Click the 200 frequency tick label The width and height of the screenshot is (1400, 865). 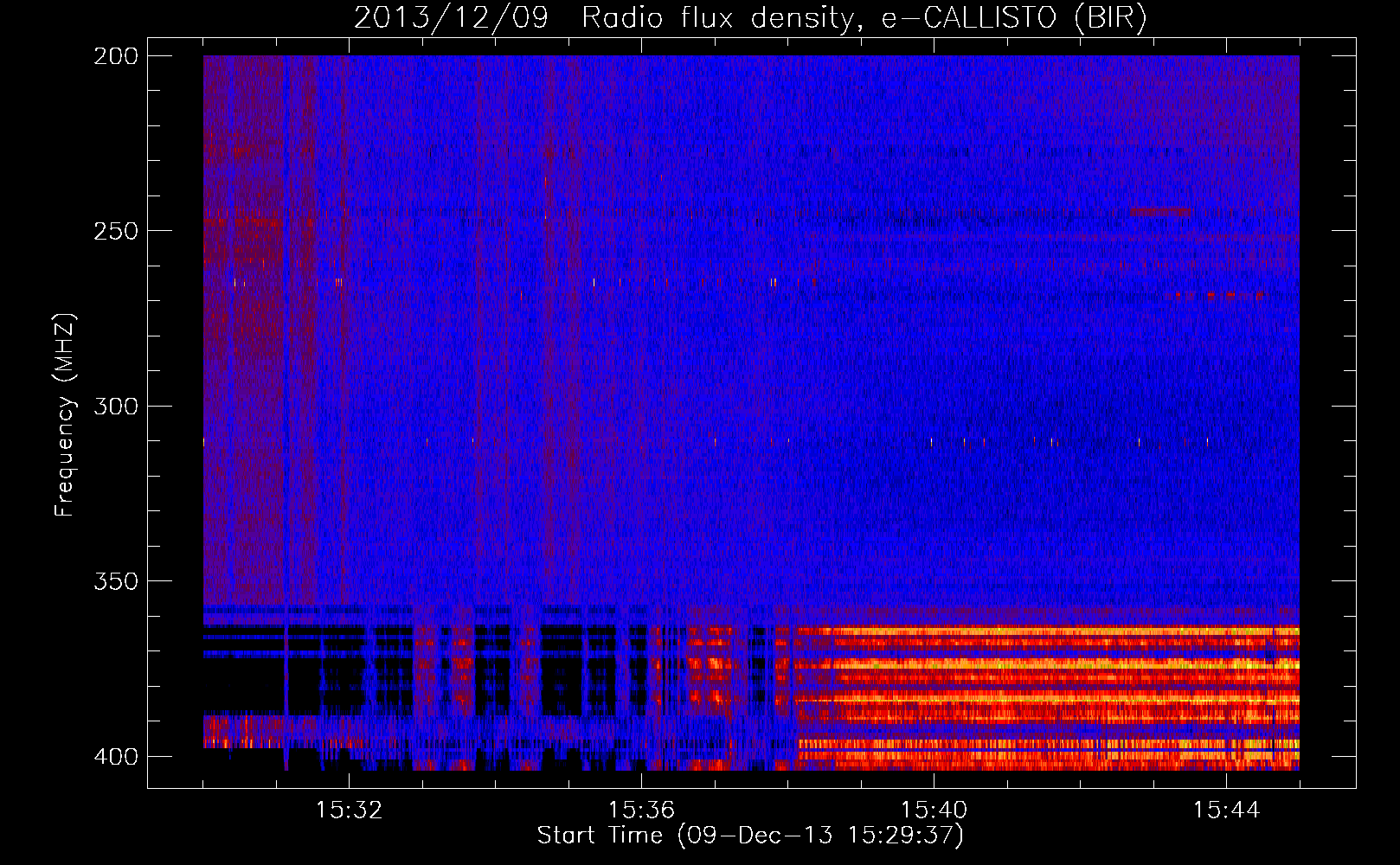pos(115,56)
